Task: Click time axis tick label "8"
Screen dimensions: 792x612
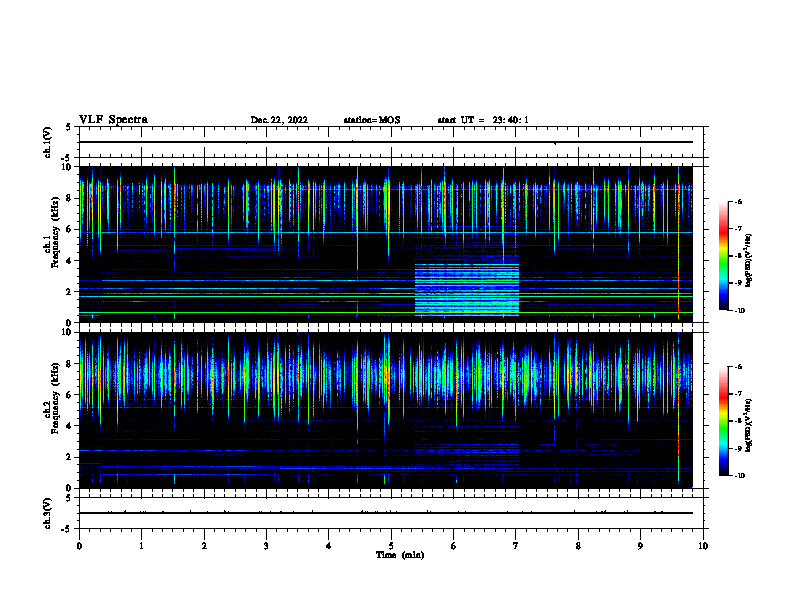Action: (x=578, y=546)
